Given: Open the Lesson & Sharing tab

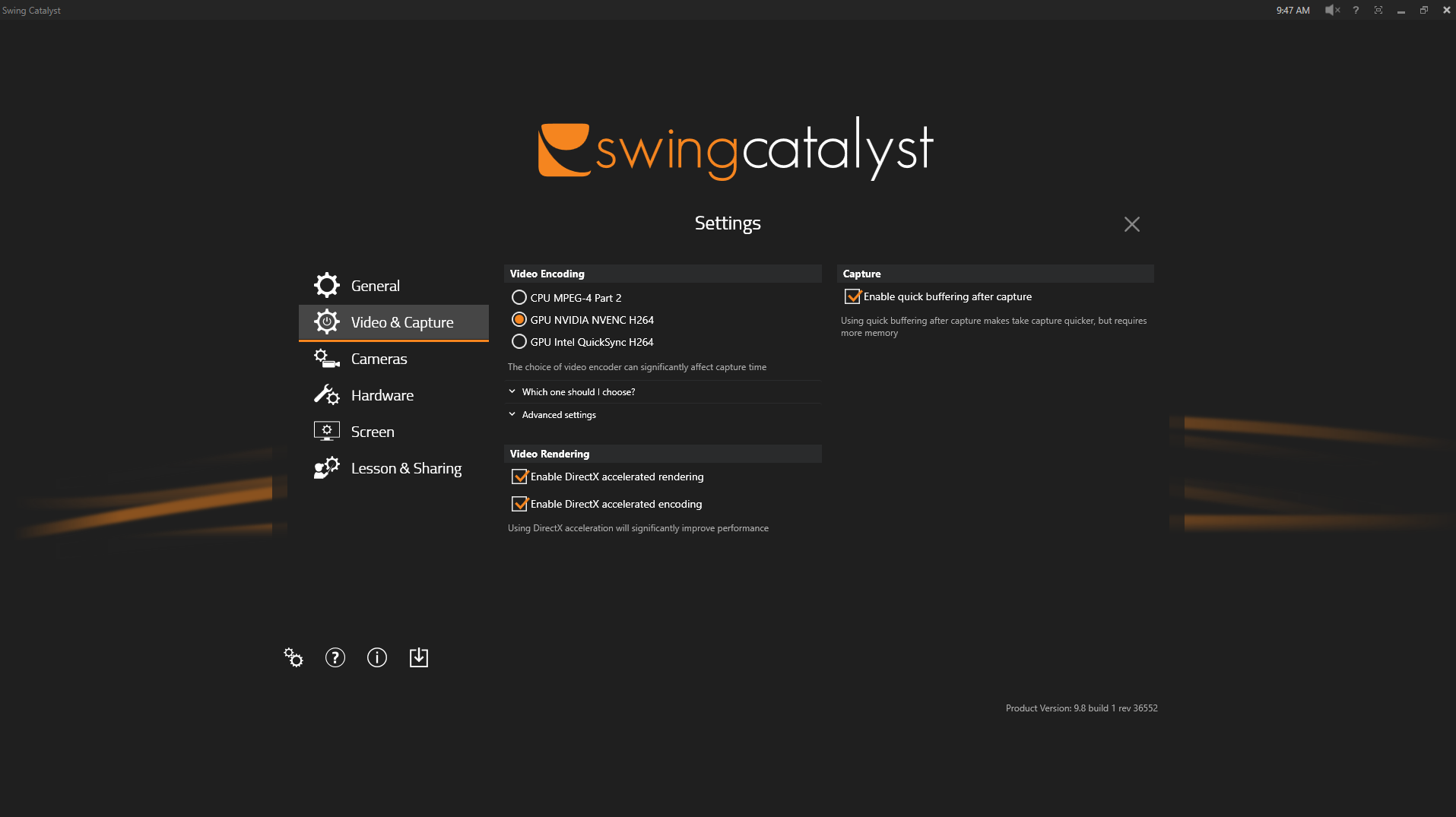Looking at the screenshot, I should coord(406,468).
